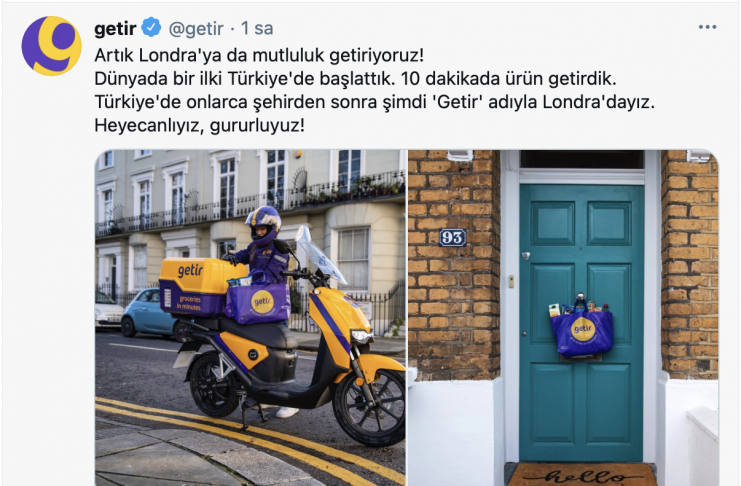
Task: Open the @getir handle link
Action: click(x=196, y=28)
